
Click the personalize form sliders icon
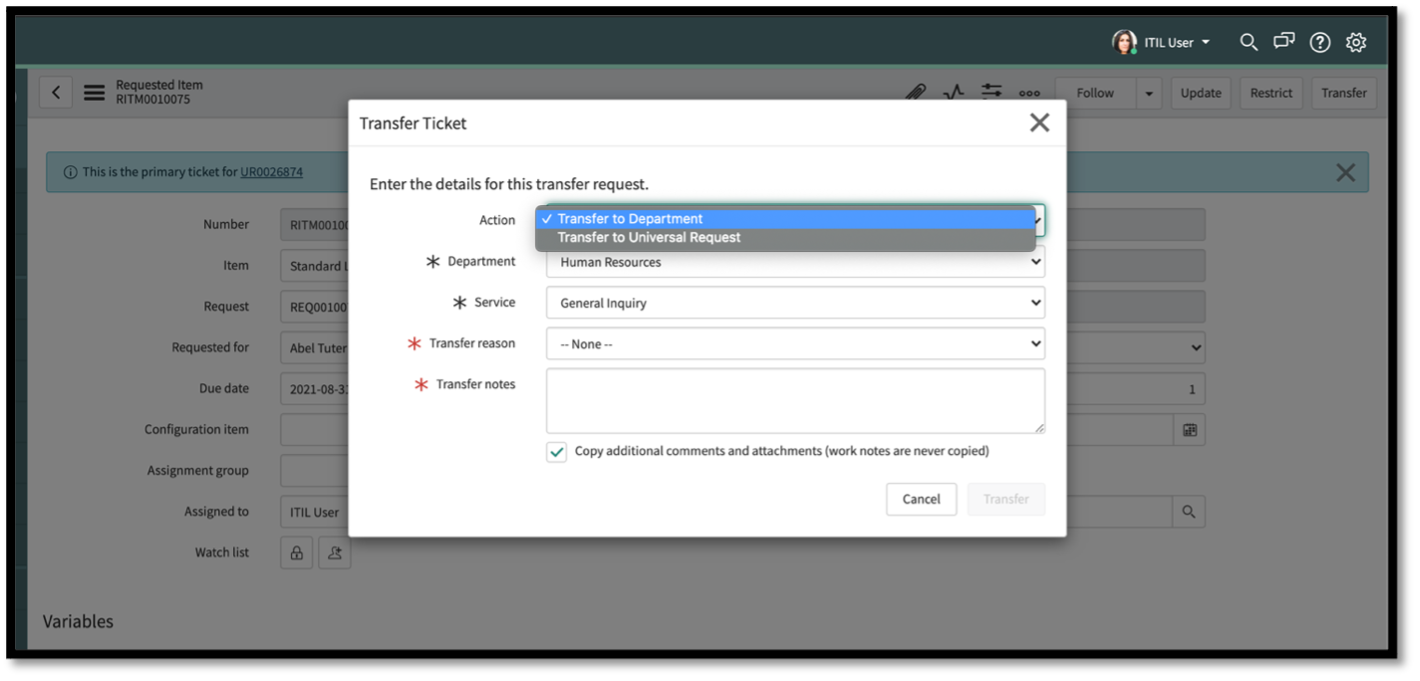[991, 92]
